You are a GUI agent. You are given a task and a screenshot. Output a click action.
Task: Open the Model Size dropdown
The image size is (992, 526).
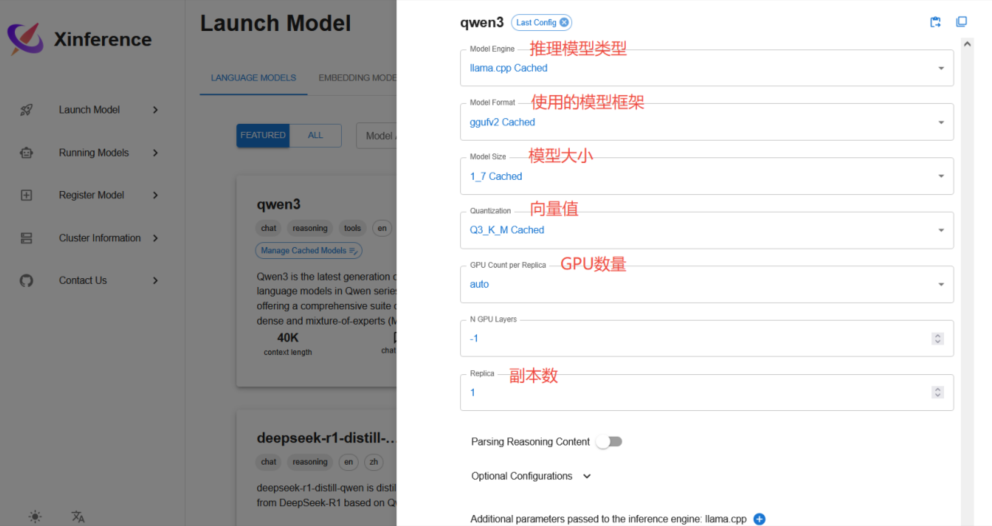tap(707, 176)
